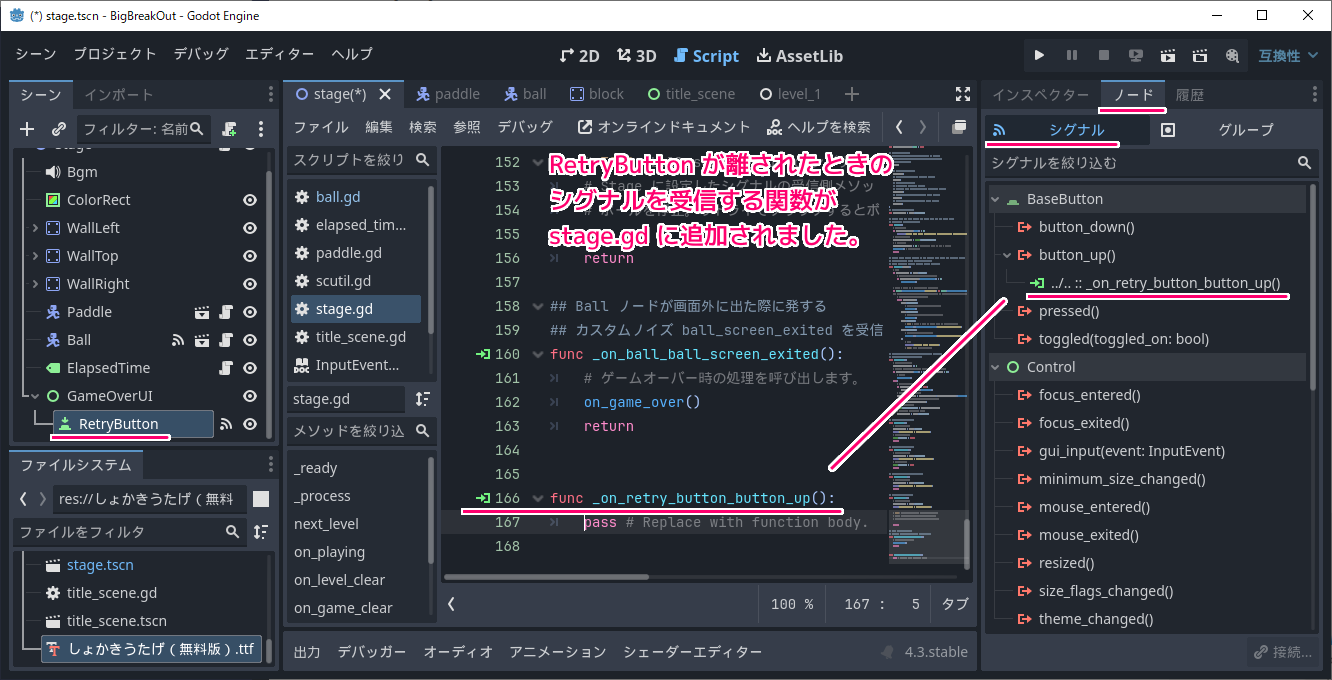Viewport: 1332px width, 680px height.
Task: Open the プロジェクト menu
Action: coord(115,54)
